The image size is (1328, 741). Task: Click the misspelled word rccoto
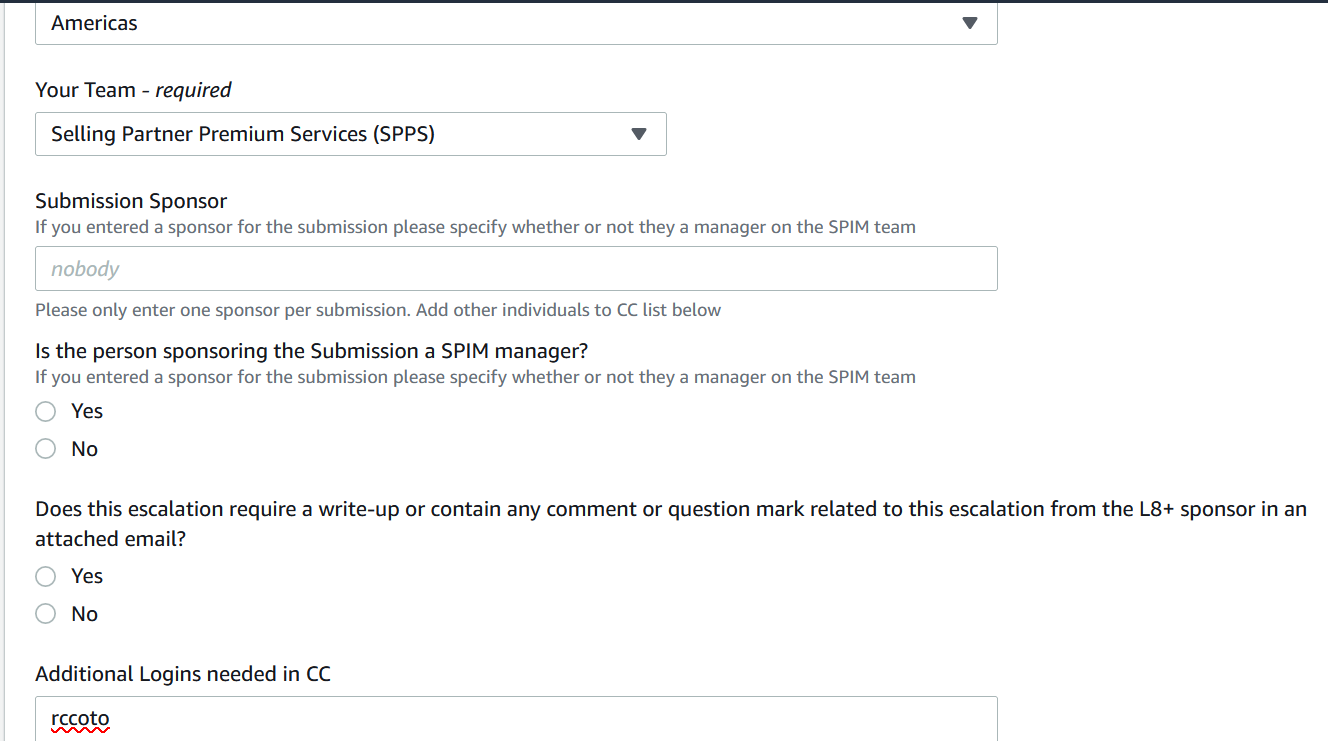coord(80,719)
